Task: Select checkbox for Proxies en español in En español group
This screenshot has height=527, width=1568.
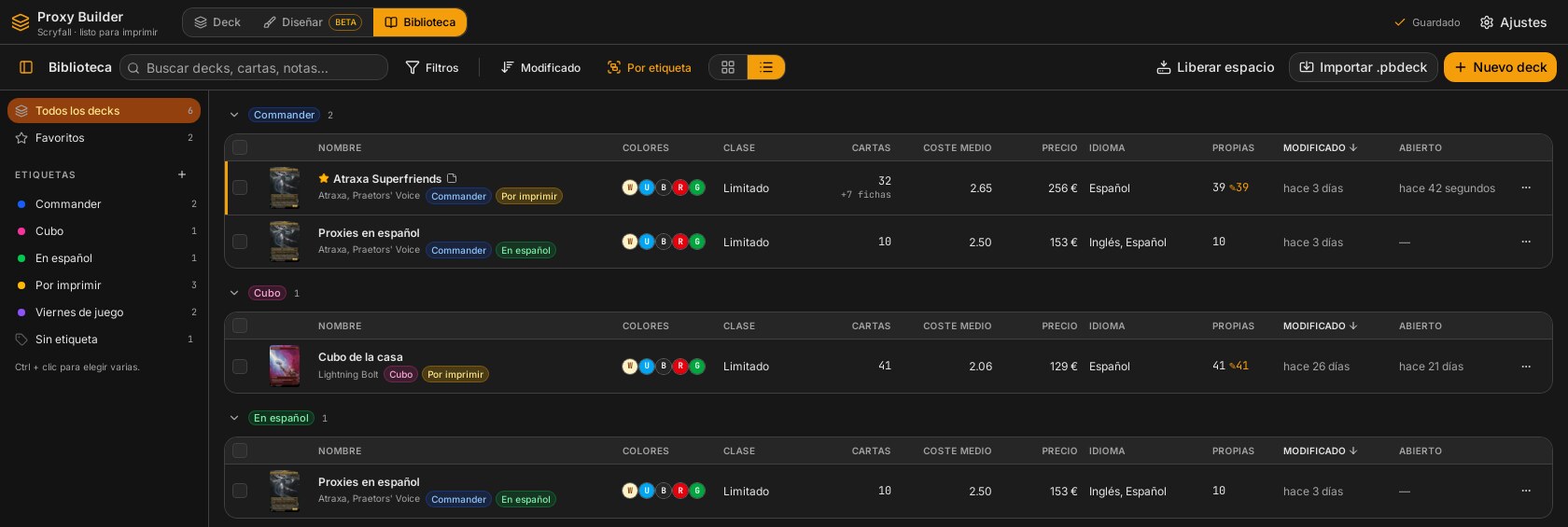Action: (x=240, y=491)
